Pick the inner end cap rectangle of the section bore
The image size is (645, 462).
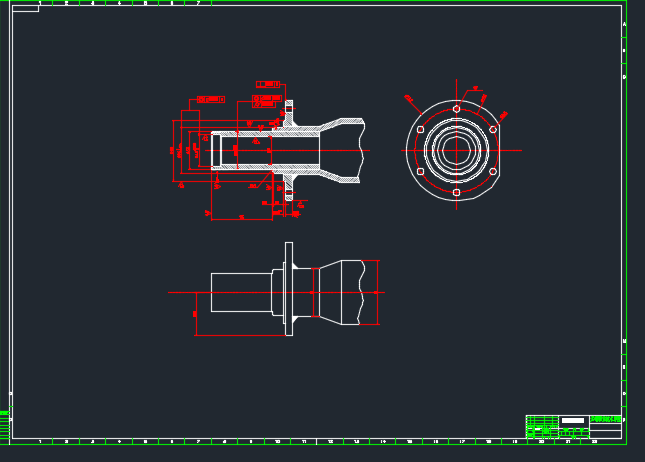click(x=216, y=151)
